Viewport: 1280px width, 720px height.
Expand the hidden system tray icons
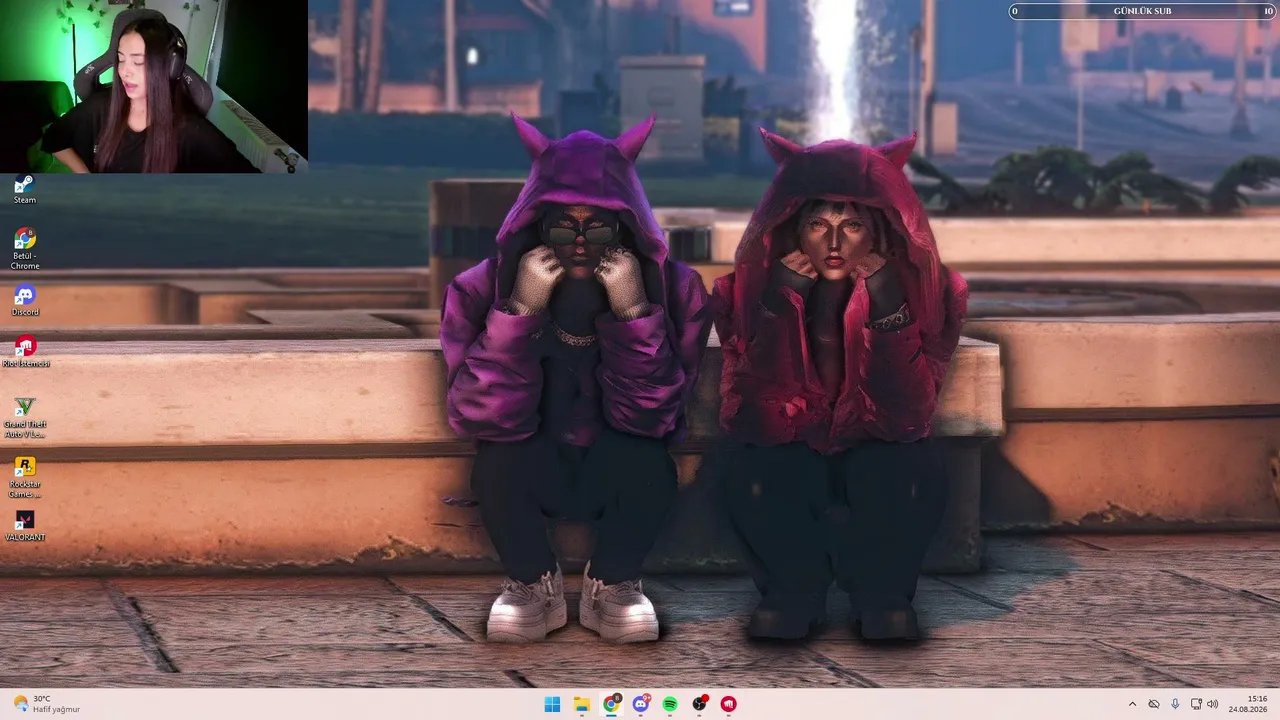click(x=1132, y=704)
